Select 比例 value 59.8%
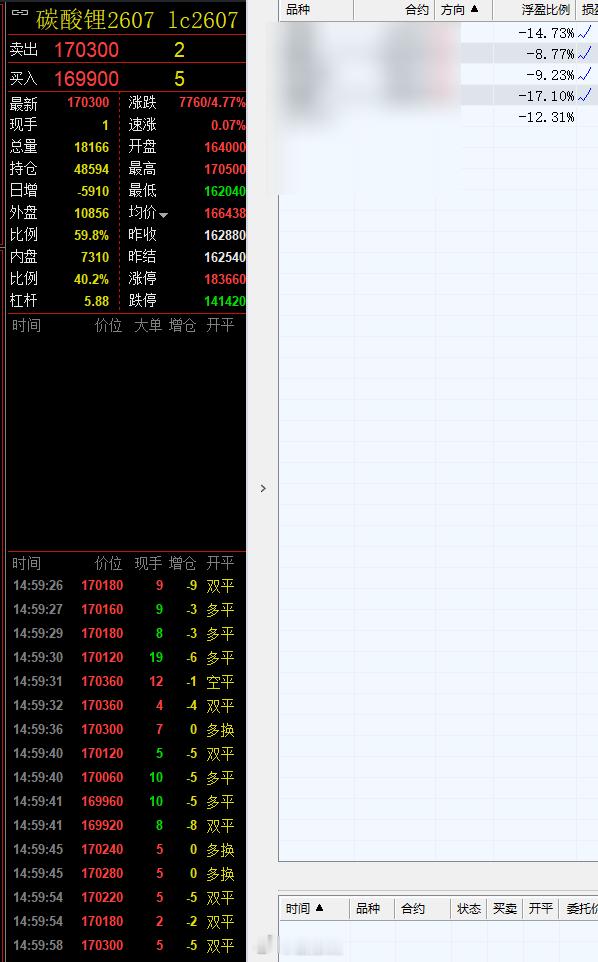 [91, 235]
